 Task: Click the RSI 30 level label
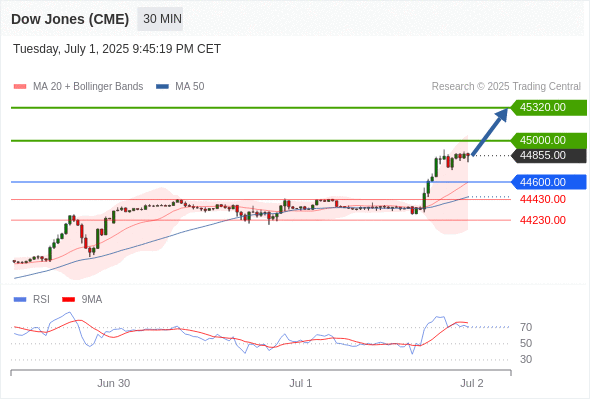pos(526,360)
